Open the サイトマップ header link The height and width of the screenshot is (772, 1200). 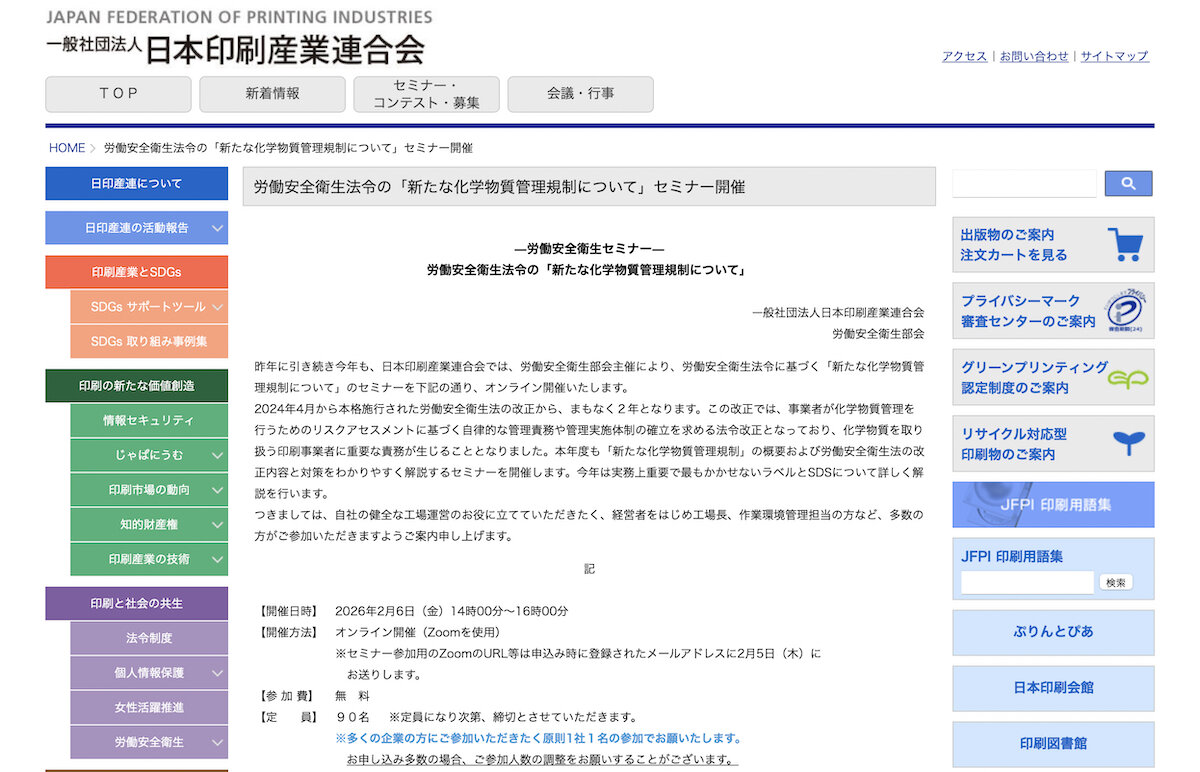(1114, 57)
